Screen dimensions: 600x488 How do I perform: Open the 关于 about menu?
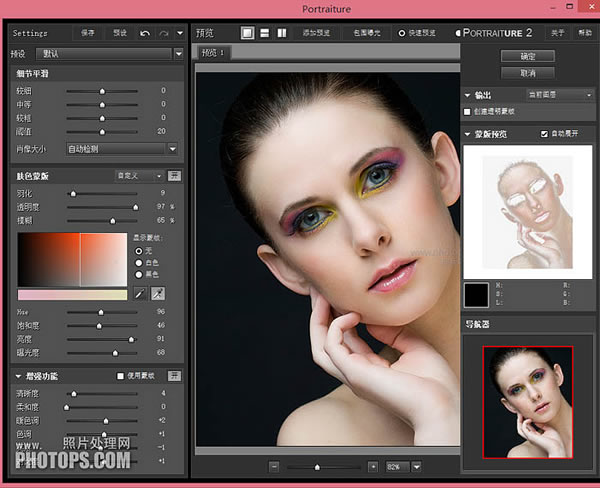coord(559,33)
